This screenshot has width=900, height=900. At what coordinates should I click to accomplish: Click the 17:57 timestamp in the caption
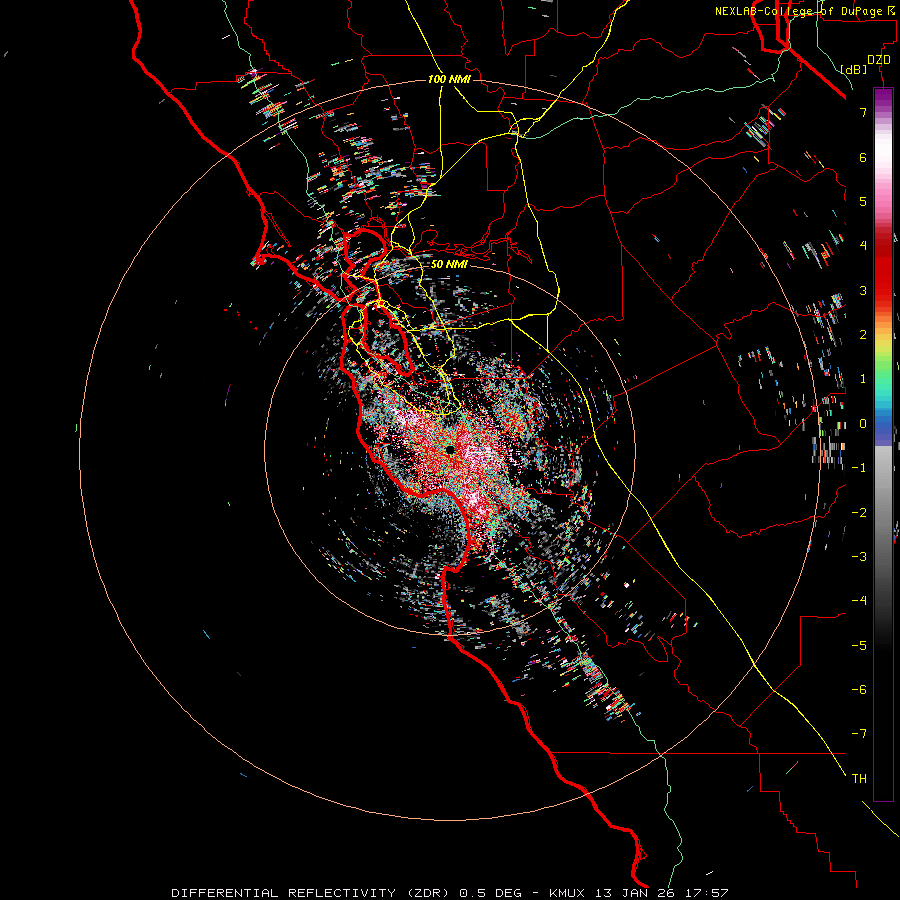[705, 893]
